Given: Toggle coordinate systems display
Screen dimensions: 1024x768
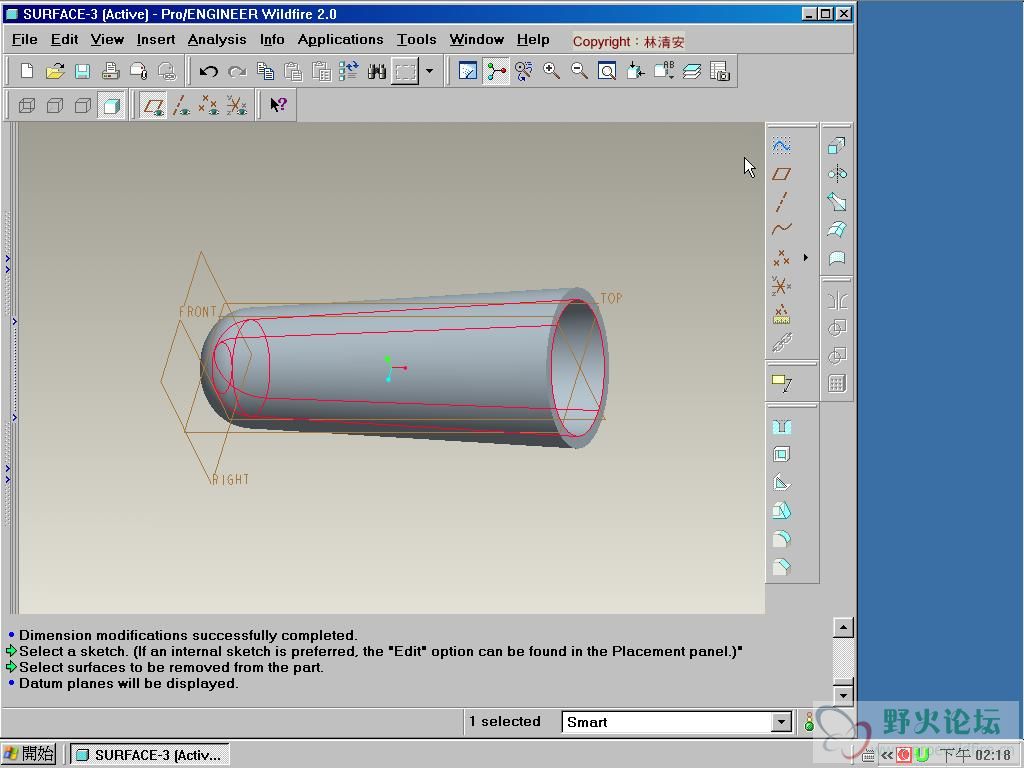Looking at the screenshot, I should [237, 105].
